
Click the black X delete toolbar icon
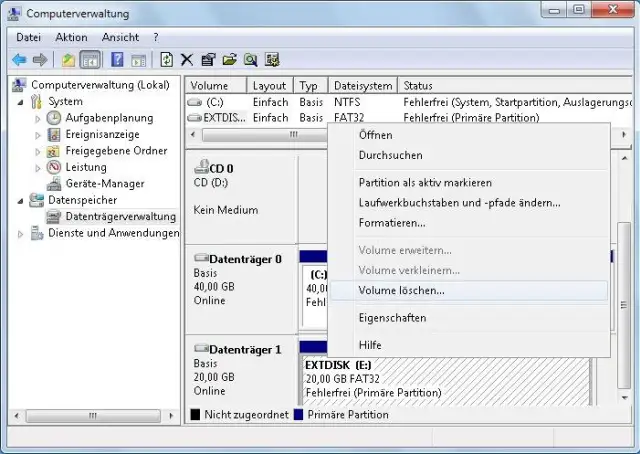[187, 60]
